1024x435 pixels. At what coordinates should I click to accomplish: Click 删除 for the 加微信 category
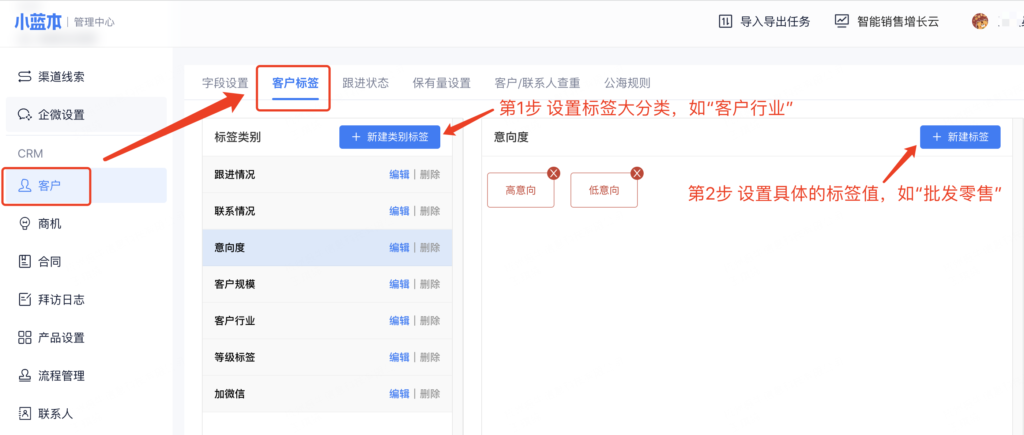pos(430,394)
